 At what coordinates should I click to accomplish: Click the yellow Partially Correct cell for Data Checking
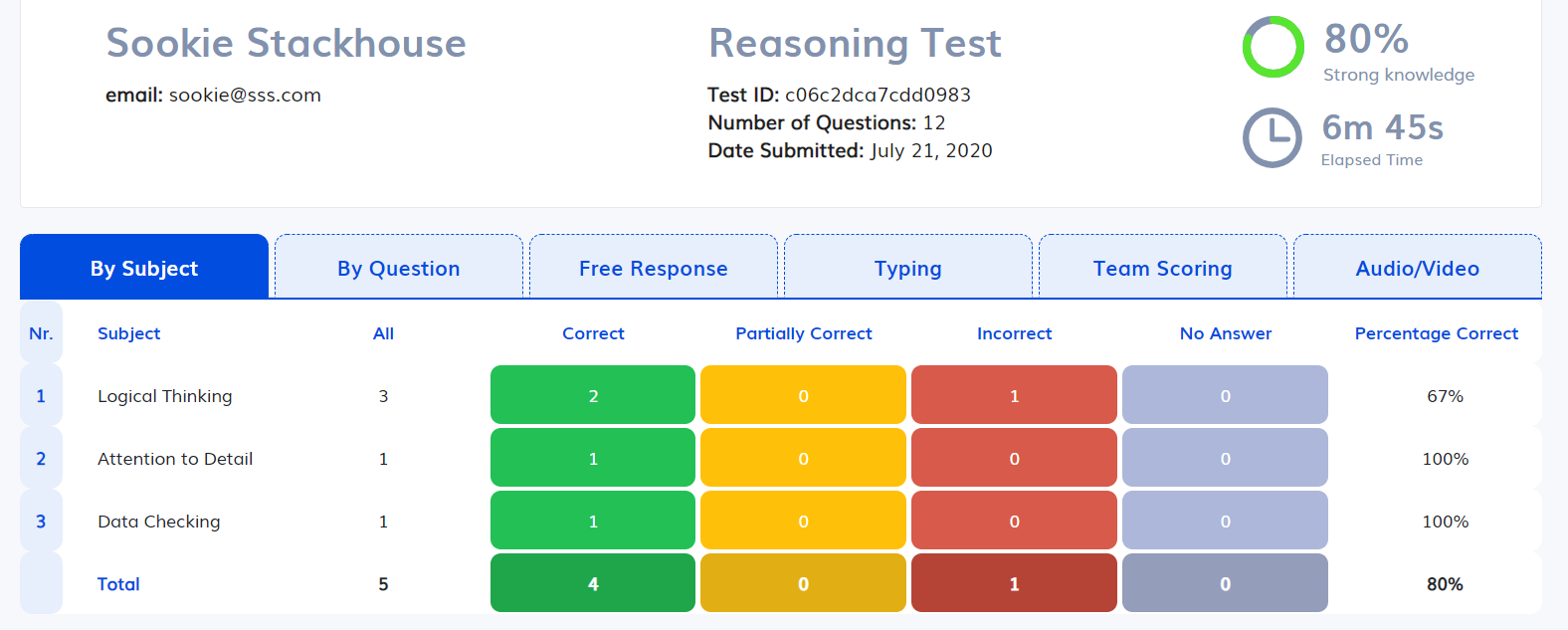point(803,521)
